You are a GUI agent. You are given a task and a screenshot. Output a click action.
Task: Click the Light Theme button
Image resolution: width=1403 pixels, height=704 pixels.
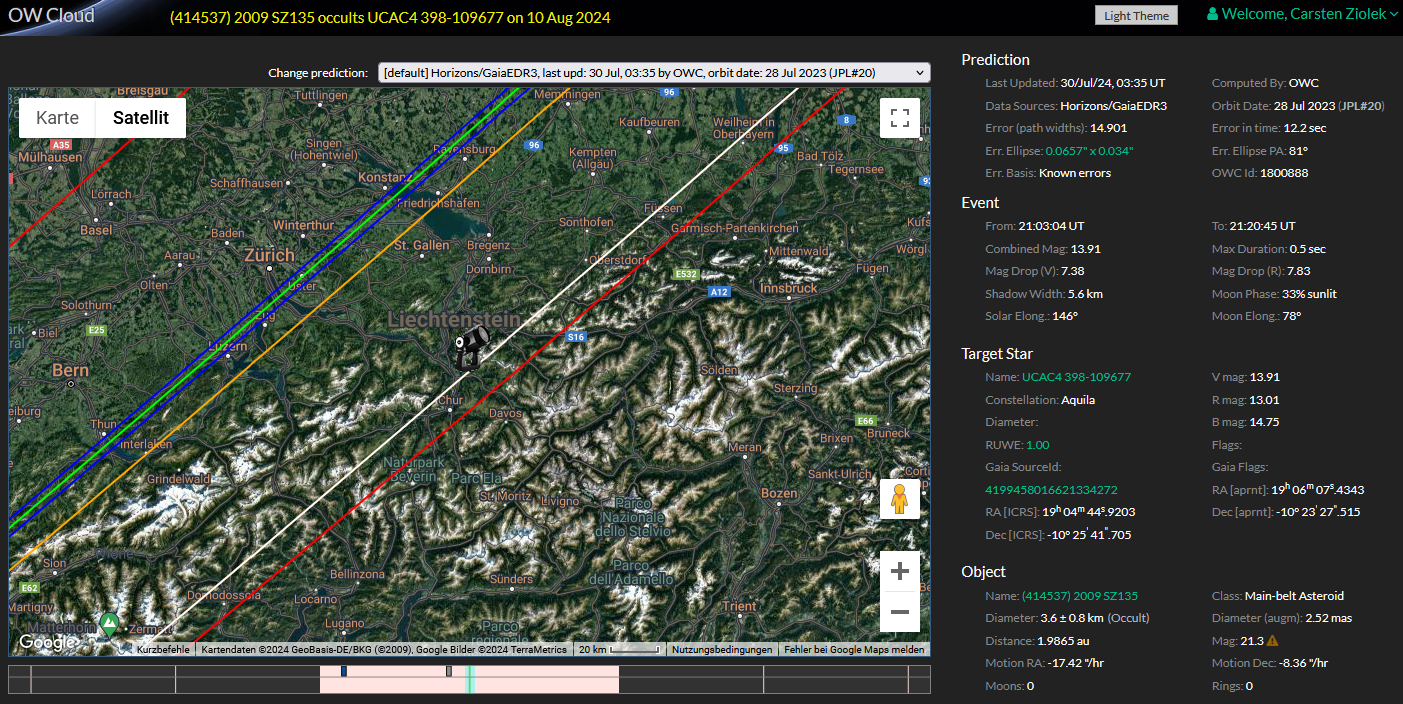tap(1137, 15)
